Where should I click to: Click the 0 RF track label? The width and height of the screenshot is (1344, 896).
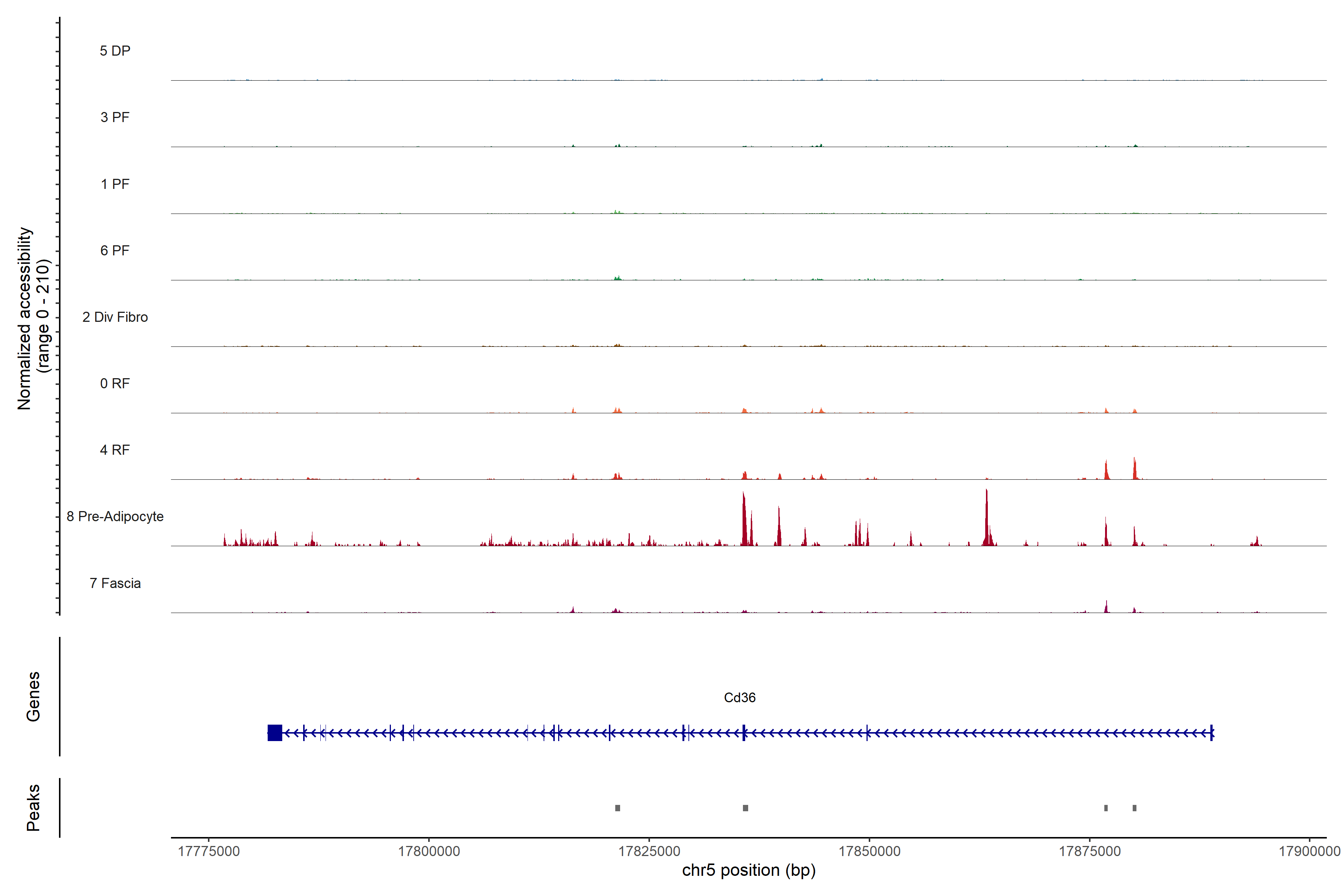tap(115, 383)
